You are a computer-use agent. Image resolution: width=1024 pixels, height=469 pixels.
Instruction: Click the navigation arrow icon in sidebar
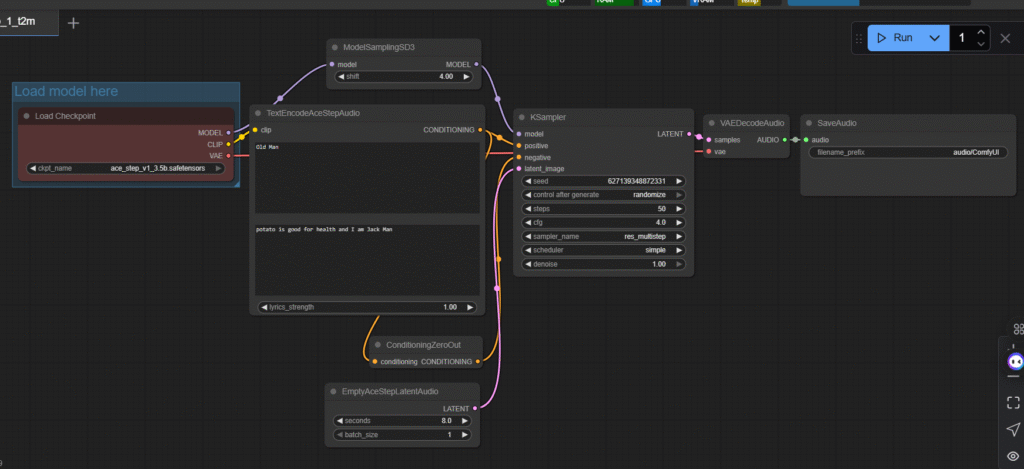(x=1013, y=429)
